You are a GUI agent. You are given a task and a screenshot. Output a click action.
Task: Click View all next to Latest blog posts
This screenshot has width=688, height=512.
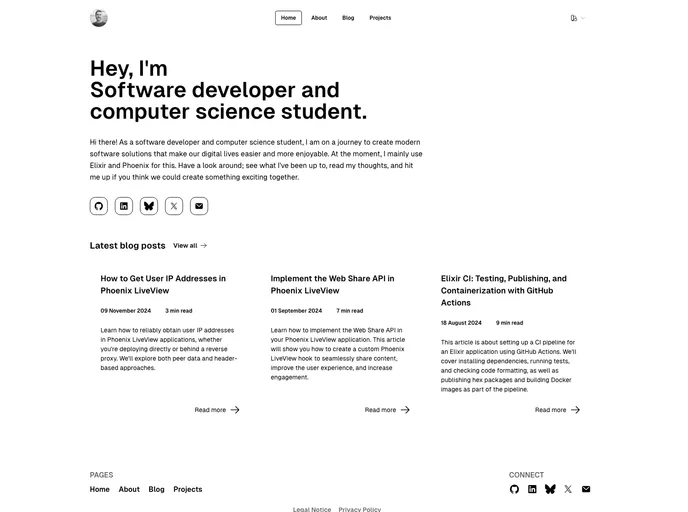coord(190,245)
